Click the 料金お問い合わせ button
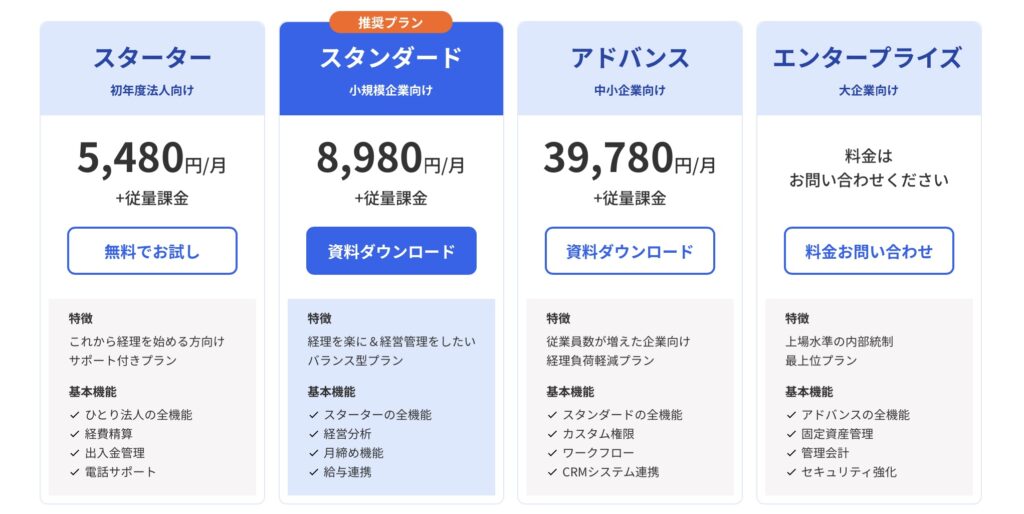Image resolution: width=1024 pixels, height=514 pixels. tap(868, 251)
